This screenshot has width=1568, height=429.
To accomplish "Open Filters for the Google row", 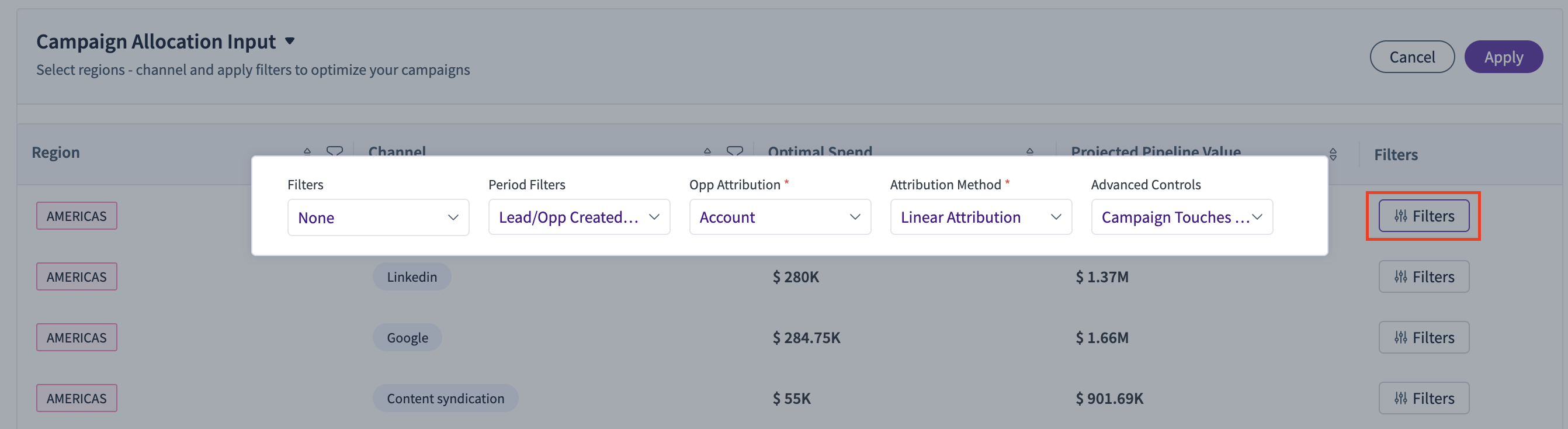I will tap(1424, 338).
